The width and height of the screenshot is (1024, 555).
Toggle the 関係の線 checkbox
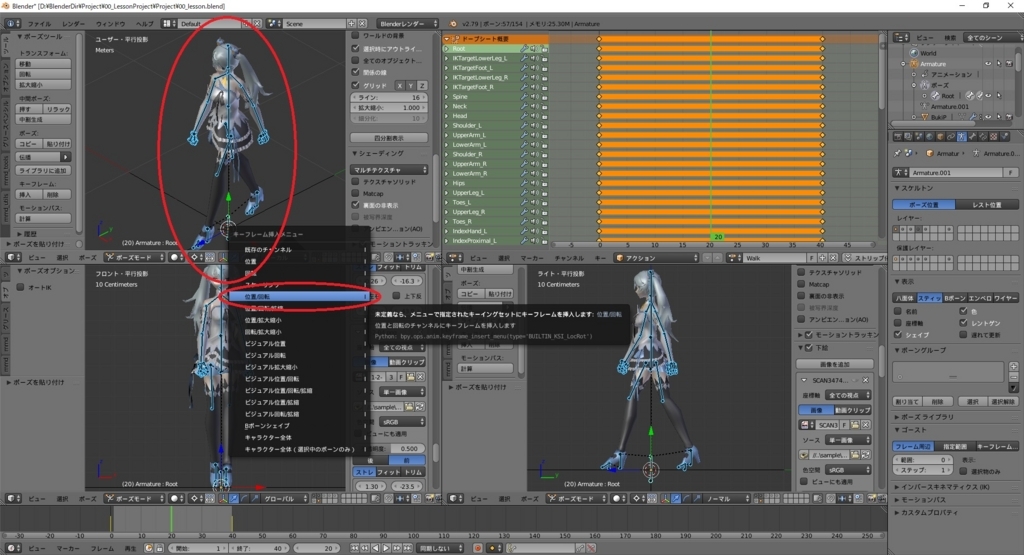pos(356,72)
